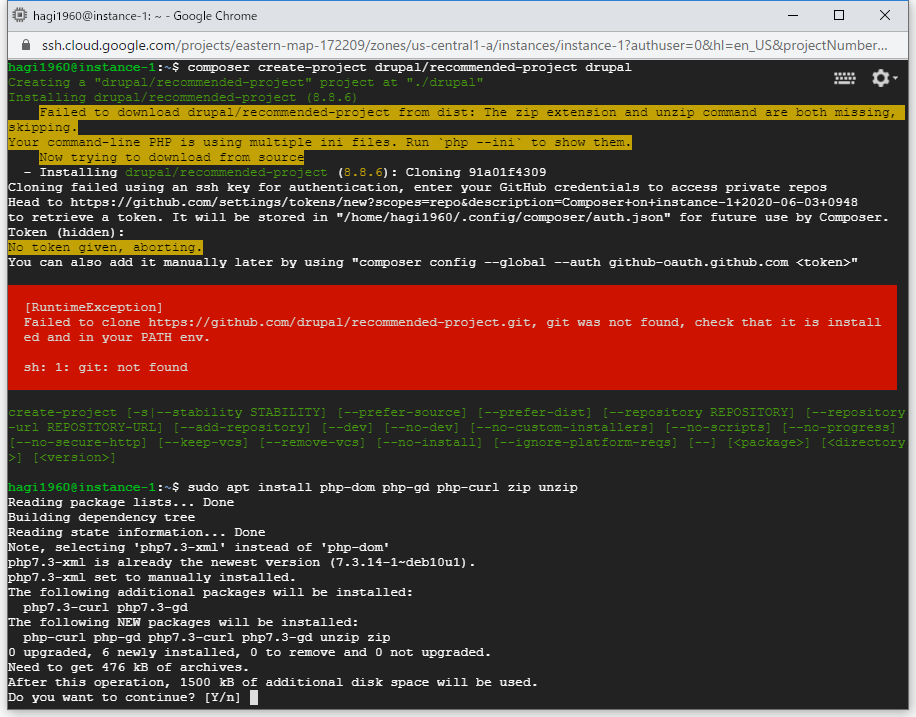The image size is (916, 717).
Task: Maximize the Chrome SSH window
Action: pyautogui.click(x=839, y=16)
